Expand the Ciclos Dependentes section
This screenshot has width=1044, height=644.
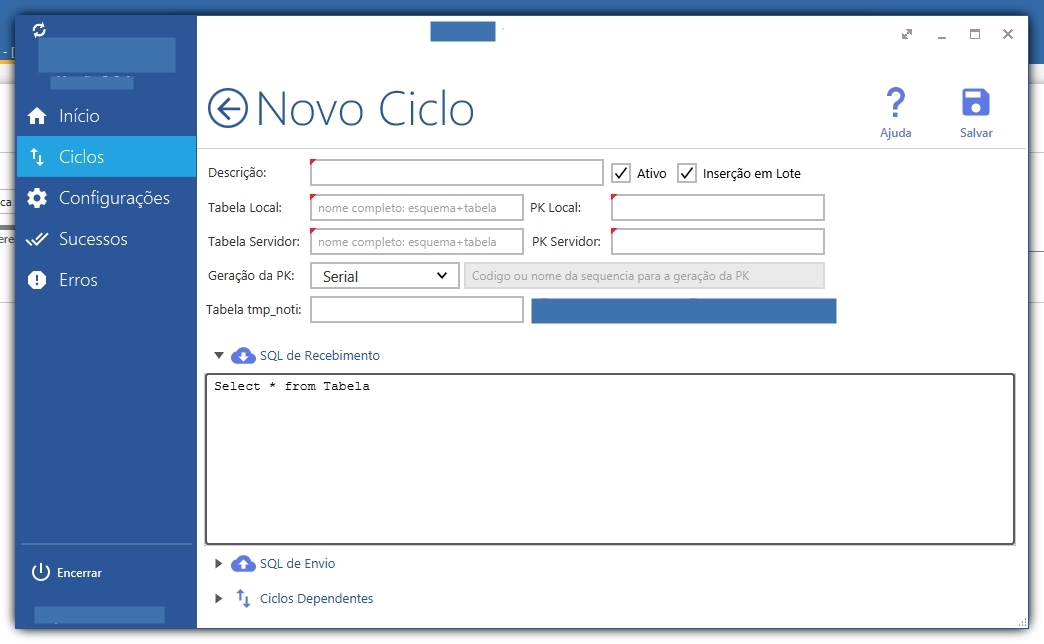coord(218,598)
